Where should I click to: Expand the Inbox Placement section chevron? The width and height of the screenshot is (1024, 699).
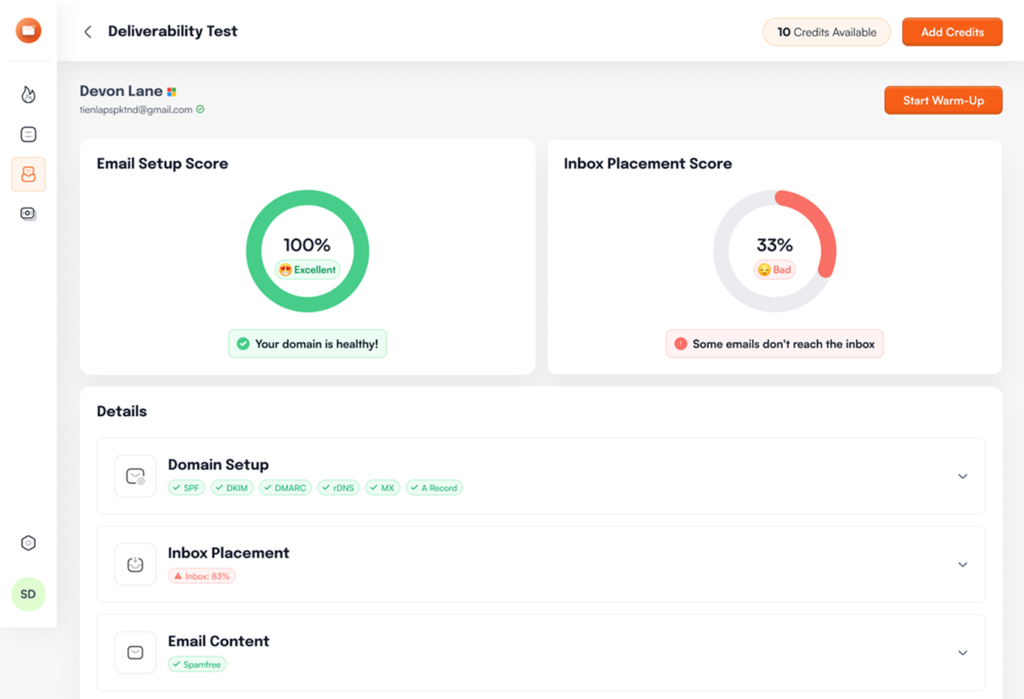pos(962,564)
